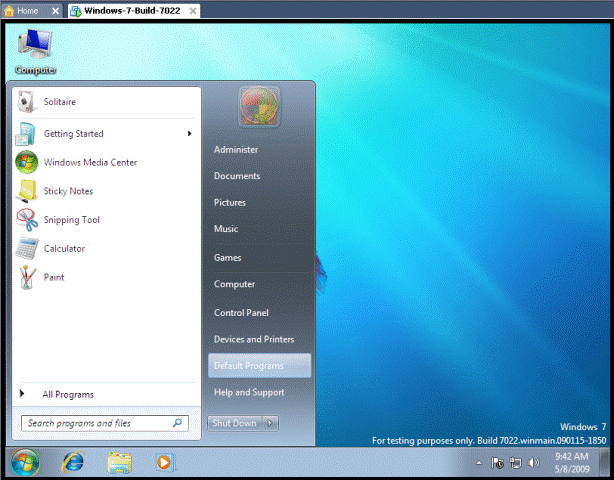Close the Home tab
This screenshot has height=480, width=614.
[56, 11]
